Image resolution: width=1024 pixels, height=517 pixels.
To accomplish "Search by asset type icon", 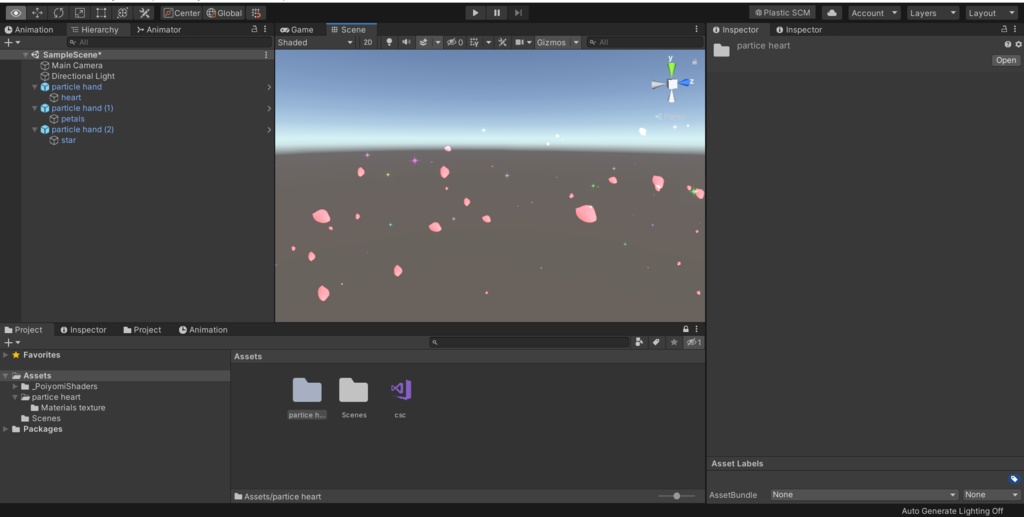I will 639,343.
